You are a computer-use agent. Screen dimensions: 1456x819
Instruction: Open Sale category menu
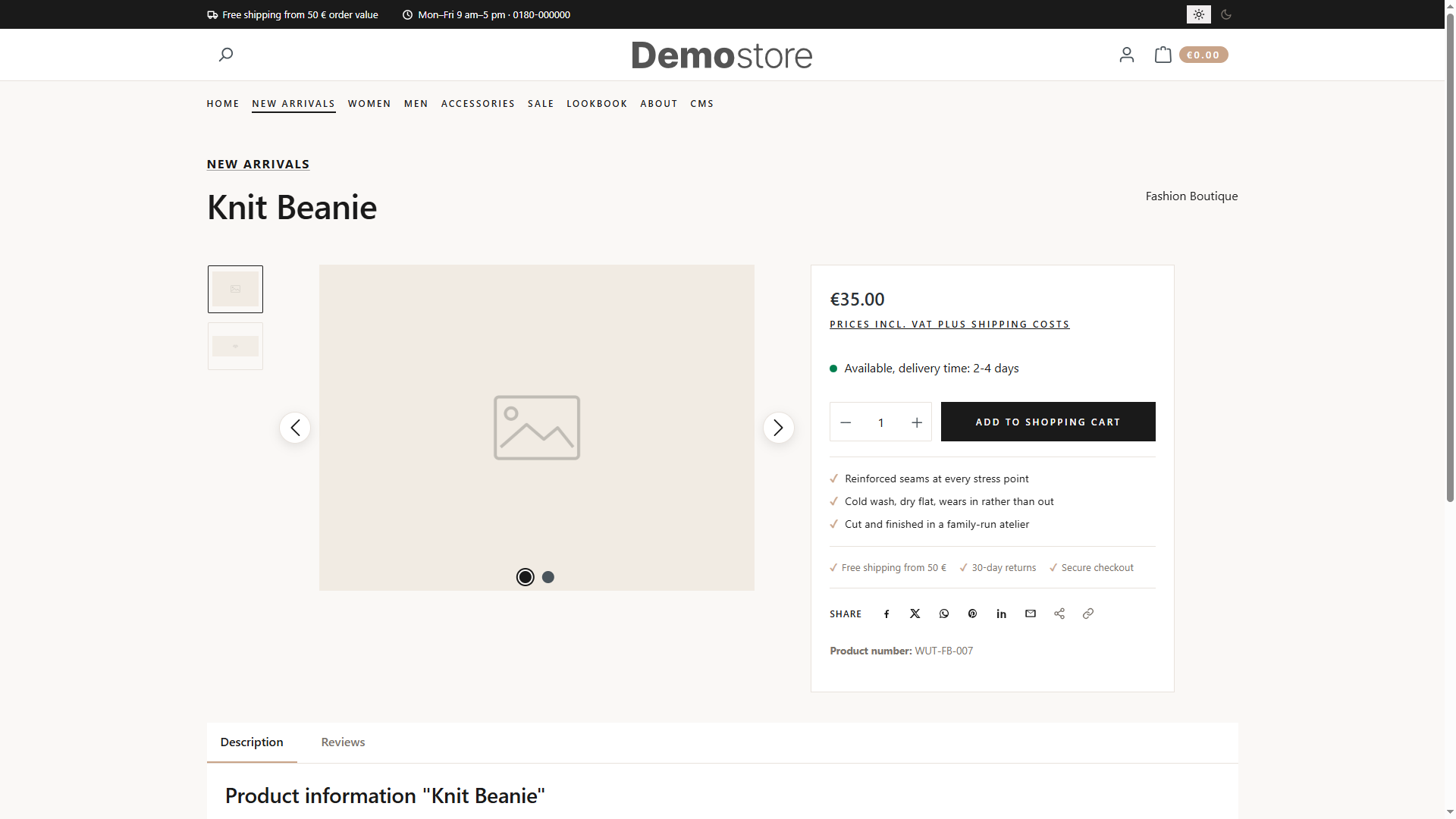pyautogui.click(x=541, y=104)
